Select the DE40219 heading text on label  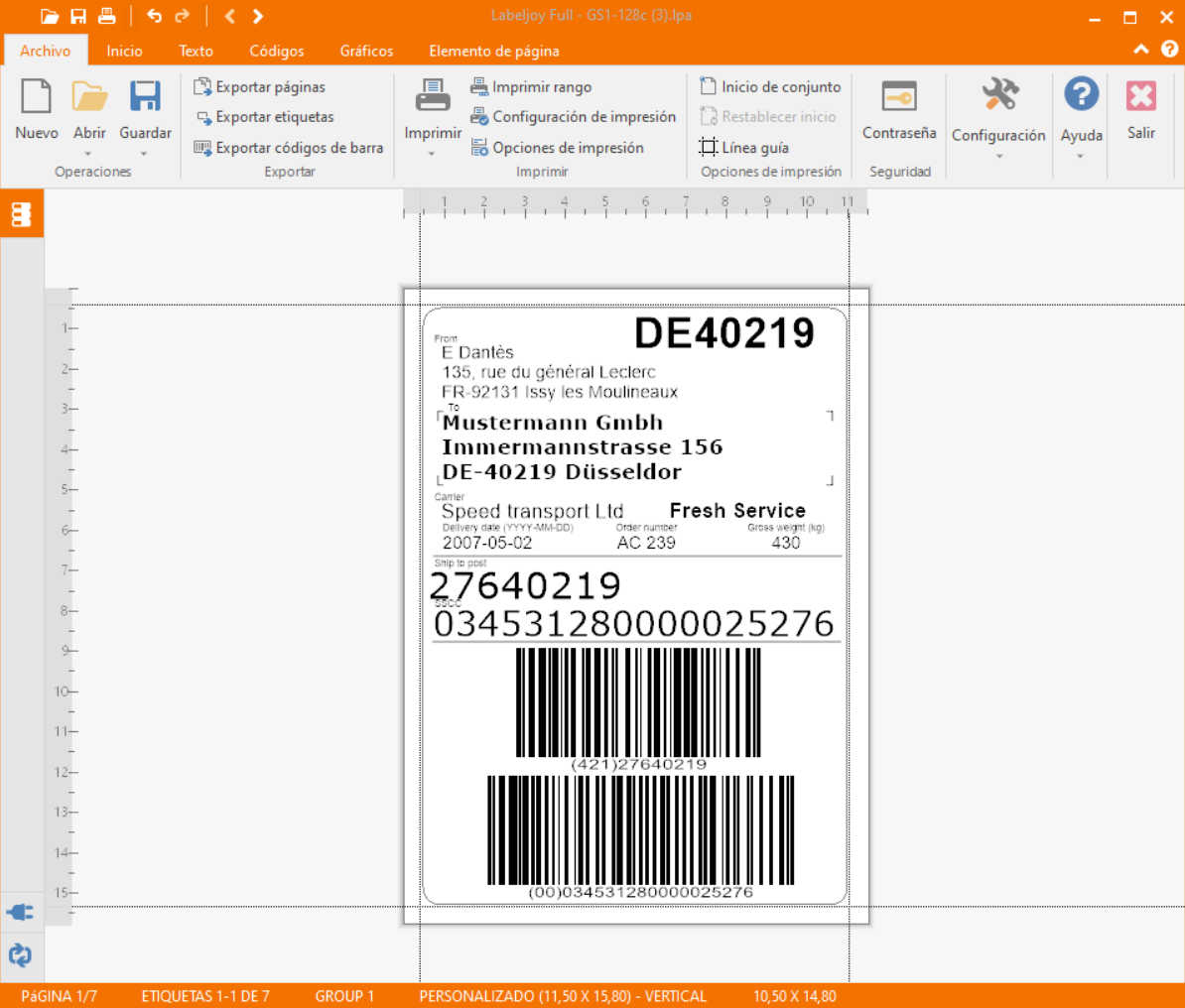click(724, 333)
